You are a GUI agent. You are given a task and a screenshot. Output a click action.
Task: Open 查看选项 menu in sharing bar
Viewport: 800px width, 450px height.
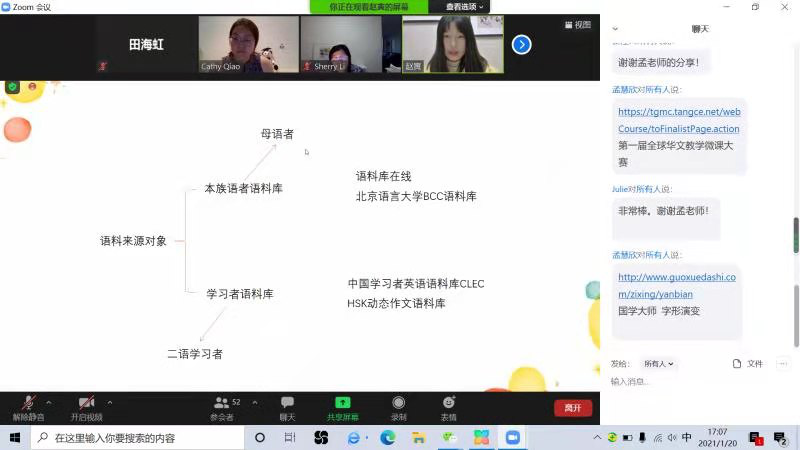pyautogui.click(x=465, y=7)
